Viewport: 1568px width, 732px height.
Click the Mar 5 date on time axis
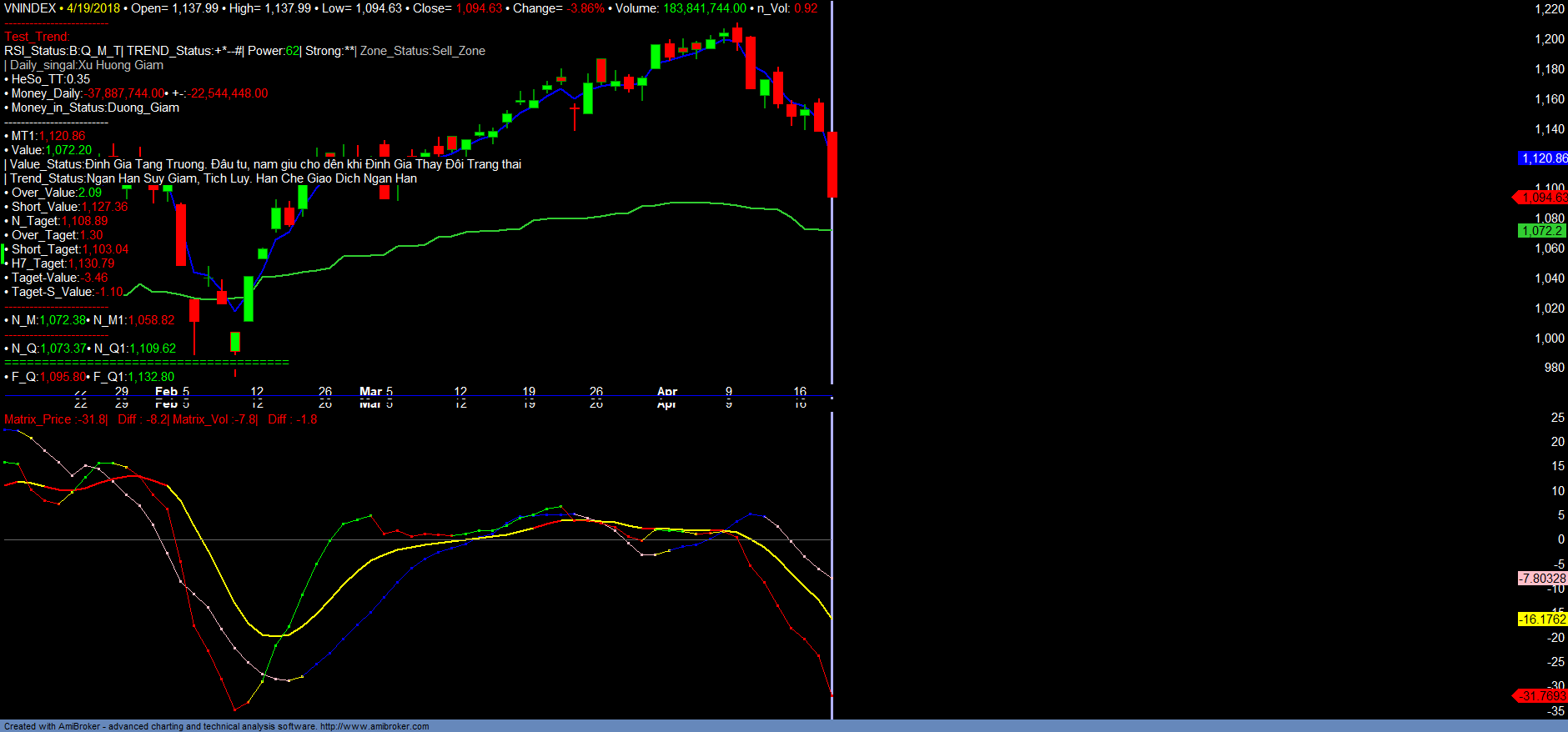click(x=375, y=392)
